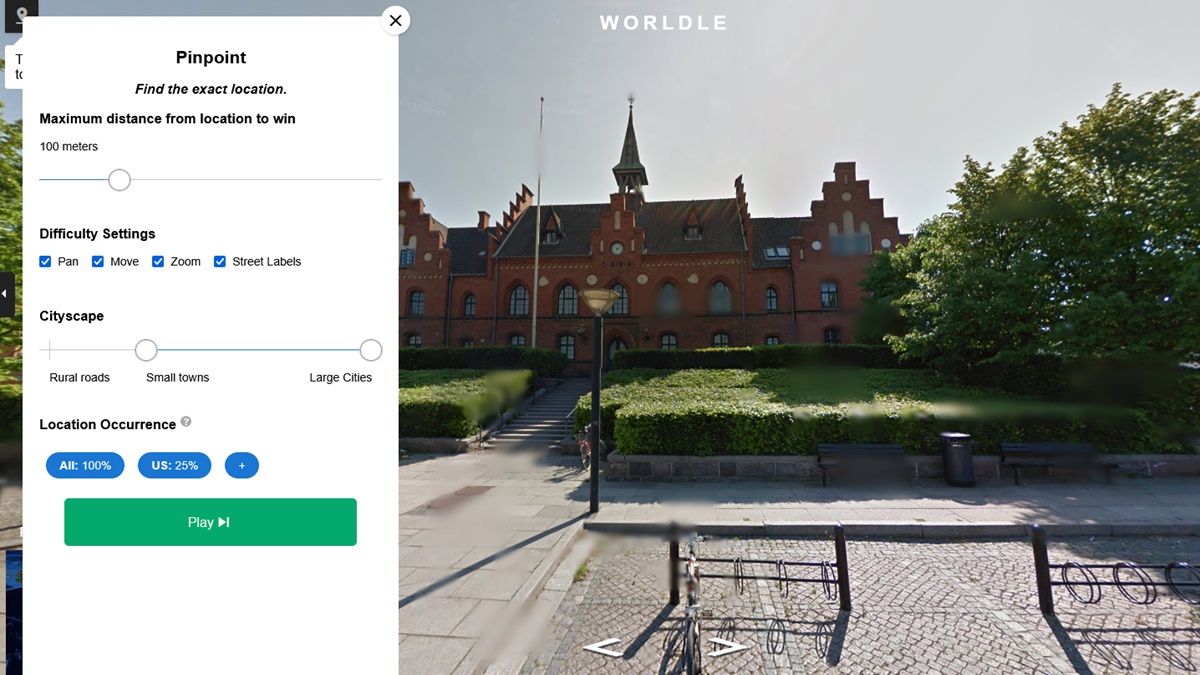The height and width of the screenshot is (675, 1200).
Task: Turn off the Street Labels checkbox
Action: point(220,262)
